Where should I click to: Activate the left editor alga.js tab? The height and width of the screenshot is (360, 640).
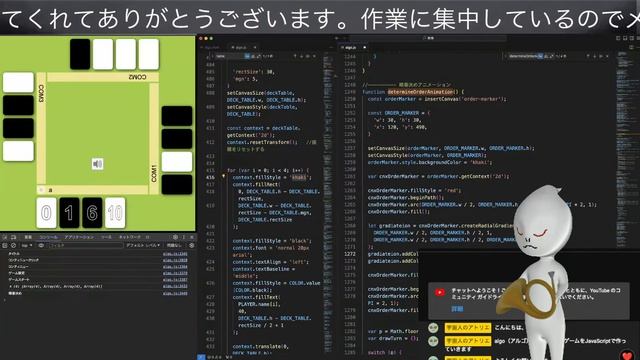[x=241, y=47]
